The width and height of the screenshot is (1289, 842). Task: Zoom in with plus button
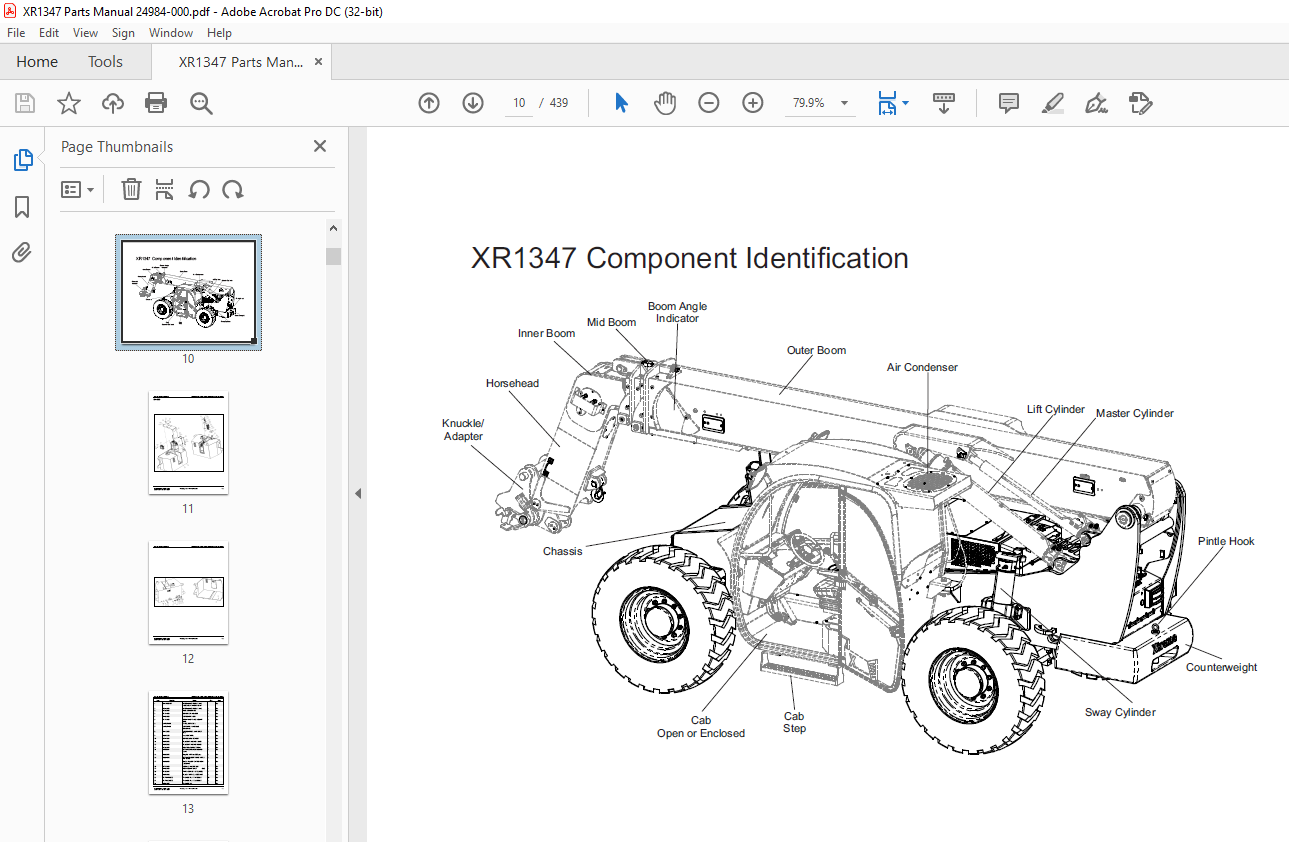coord(753,103)
